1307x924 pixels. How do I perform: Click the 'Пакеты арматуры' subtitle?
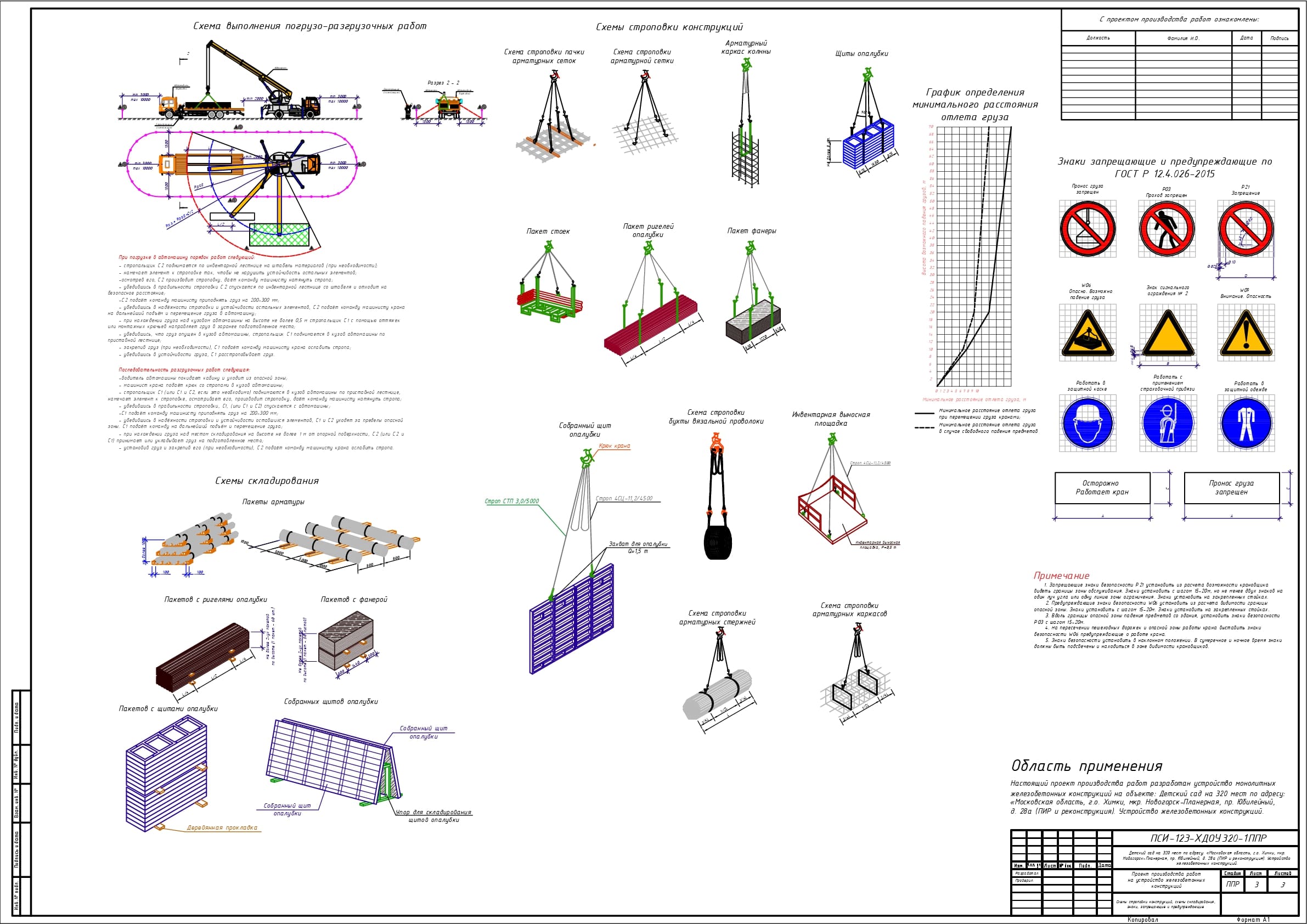(x=273, y=502)
